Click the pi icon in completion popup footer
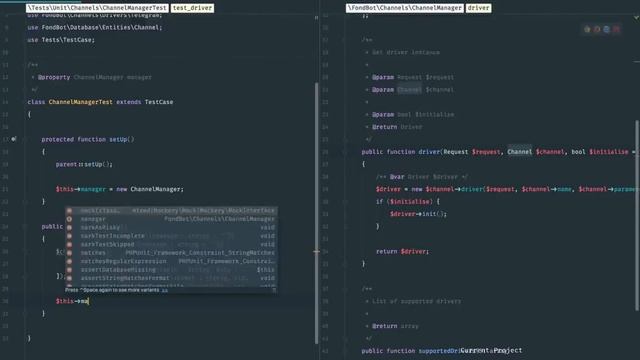Viewport: 640px width, 360px height. coord(274,290)
